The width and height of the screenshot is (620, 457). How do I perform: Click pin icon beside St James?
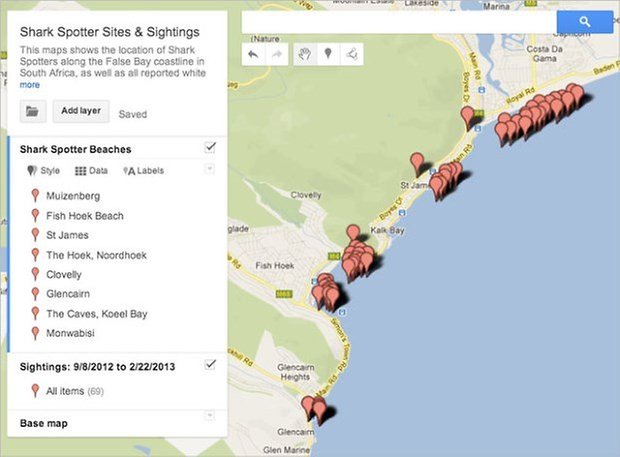coord(35,235)
